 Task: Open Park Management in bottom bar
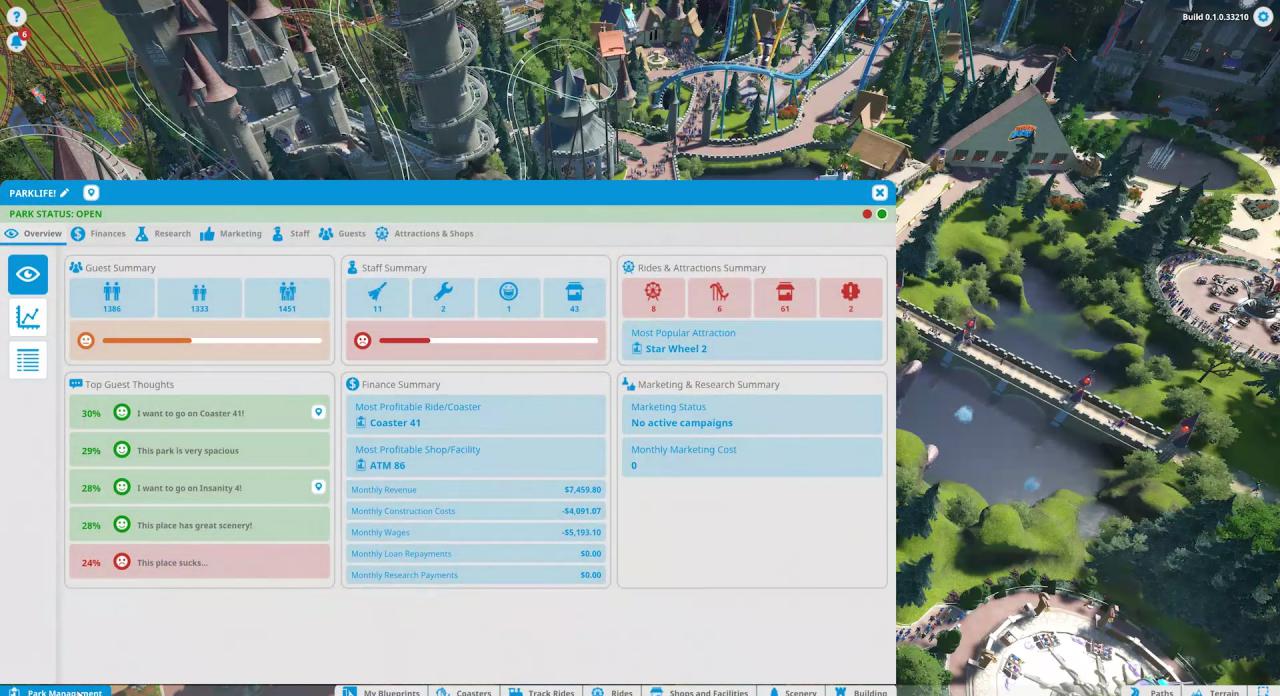[x=55, y=691]
